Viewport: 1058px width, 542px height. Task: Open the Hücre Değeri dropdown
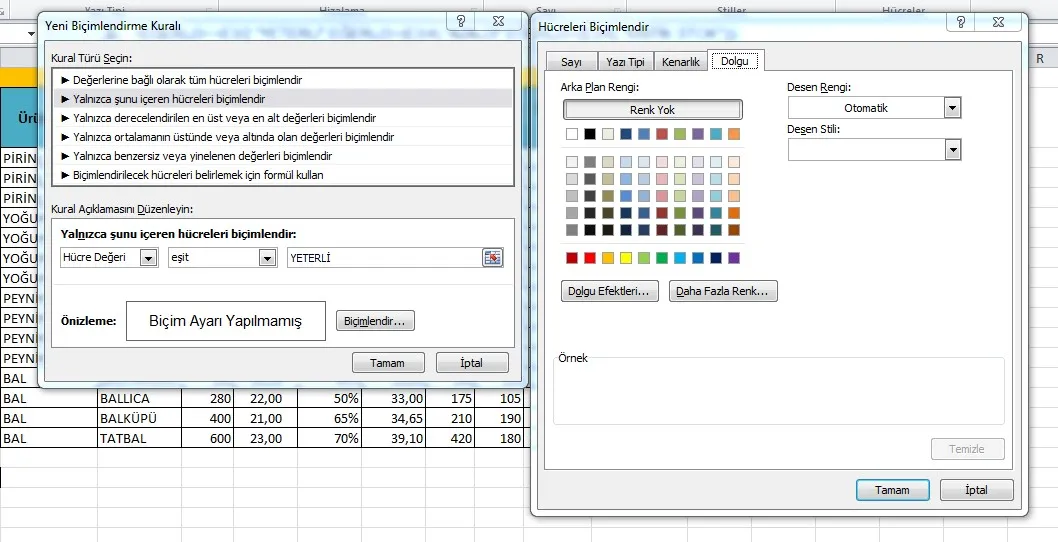148,258
